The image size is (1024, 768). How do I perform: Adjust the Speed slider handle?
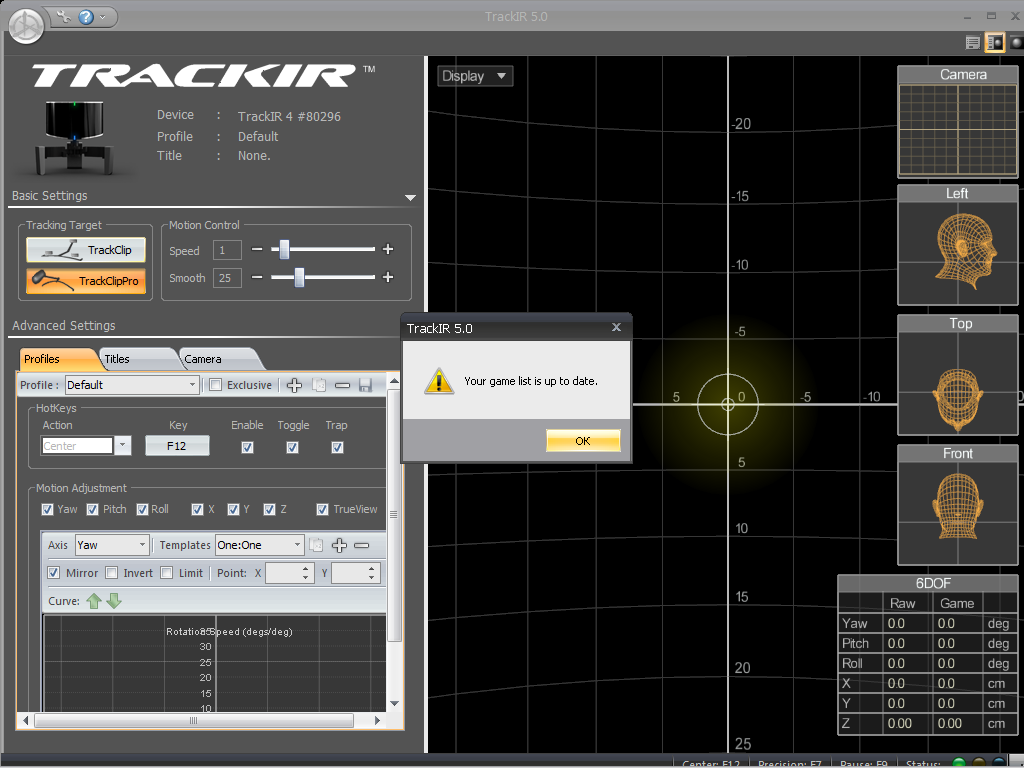284,249
